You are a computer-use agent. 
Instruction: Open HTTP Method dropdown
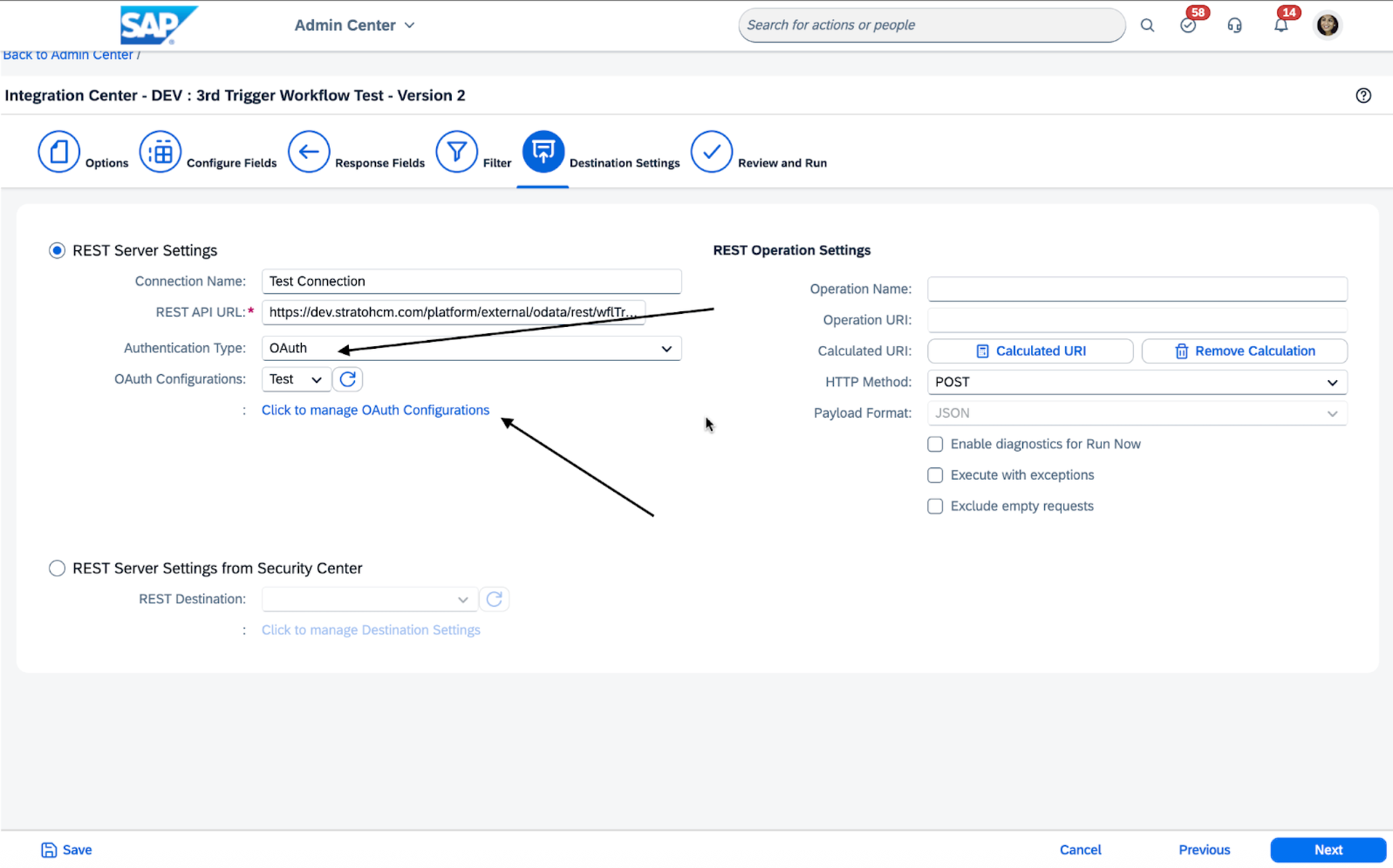(x=1331, y=382)
